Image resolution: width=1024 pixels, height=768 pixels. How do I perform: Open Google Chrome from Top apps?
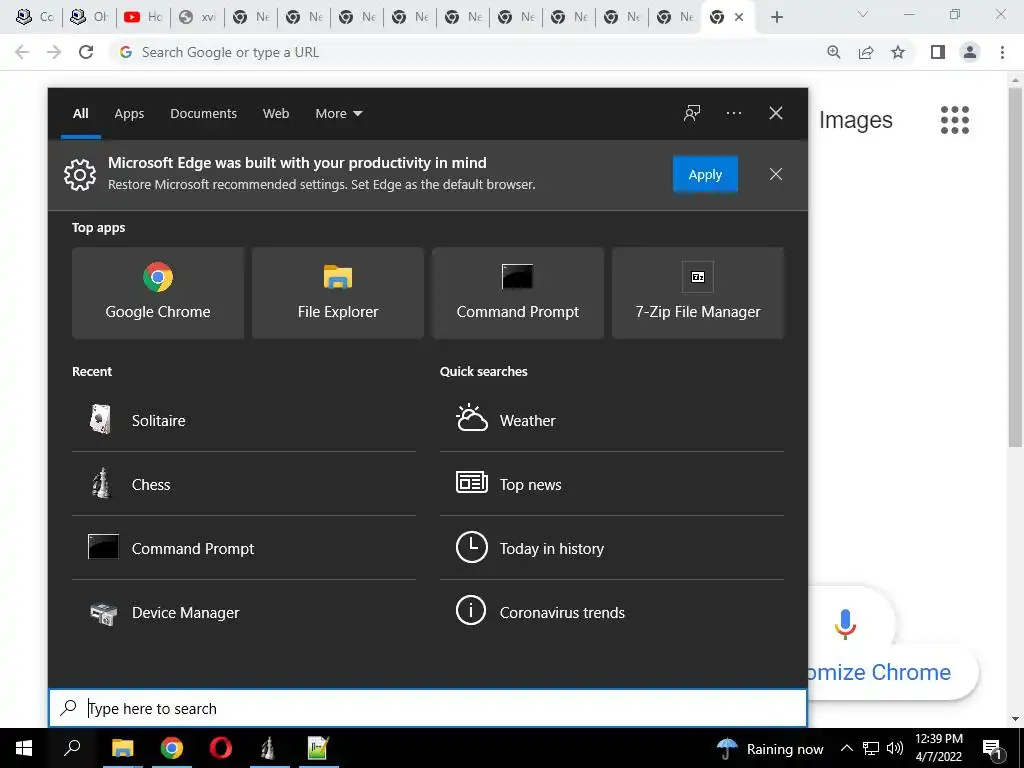(x=158, y=293)
